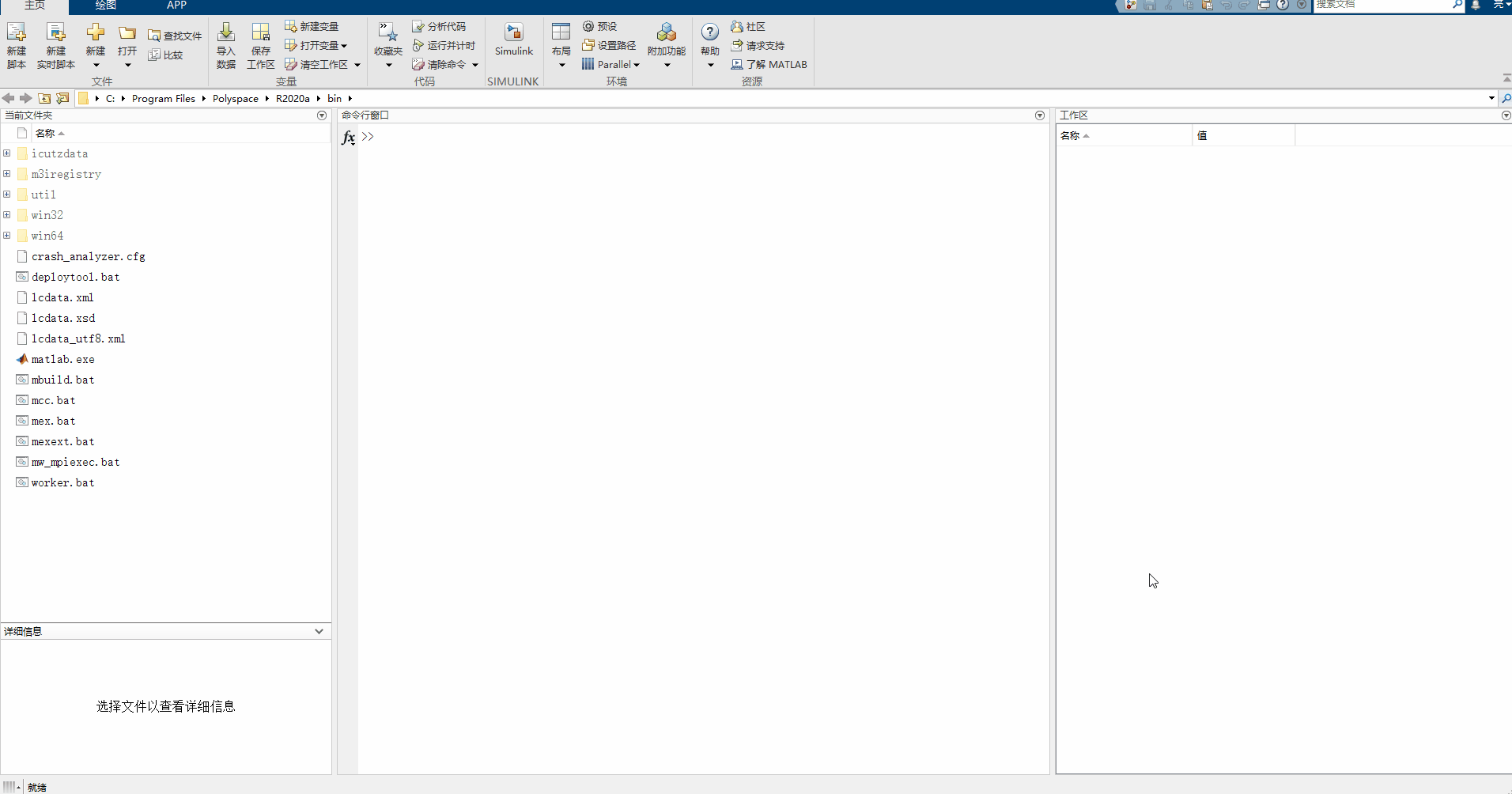
Task: Create a new live script
Action: (55, 43)
